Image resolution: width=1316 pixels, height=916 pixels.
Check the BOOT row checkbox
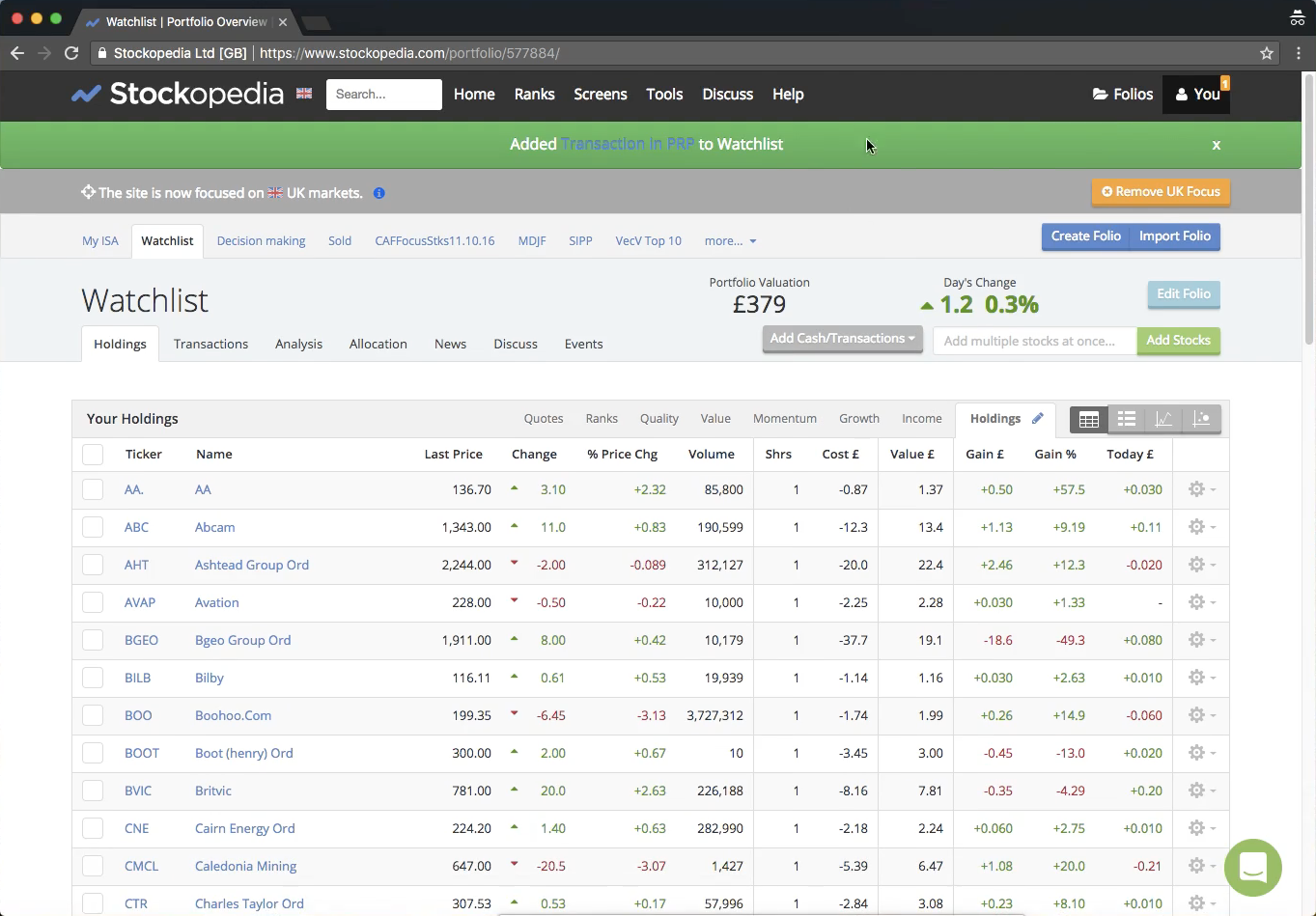pos(93,753)
